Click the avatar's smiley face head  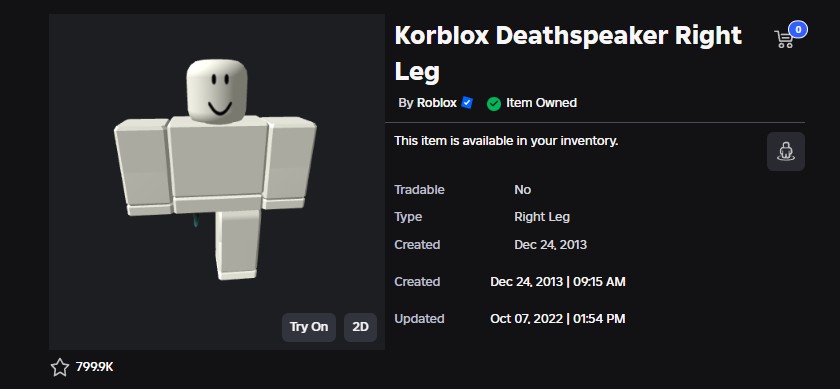point(218,91)
